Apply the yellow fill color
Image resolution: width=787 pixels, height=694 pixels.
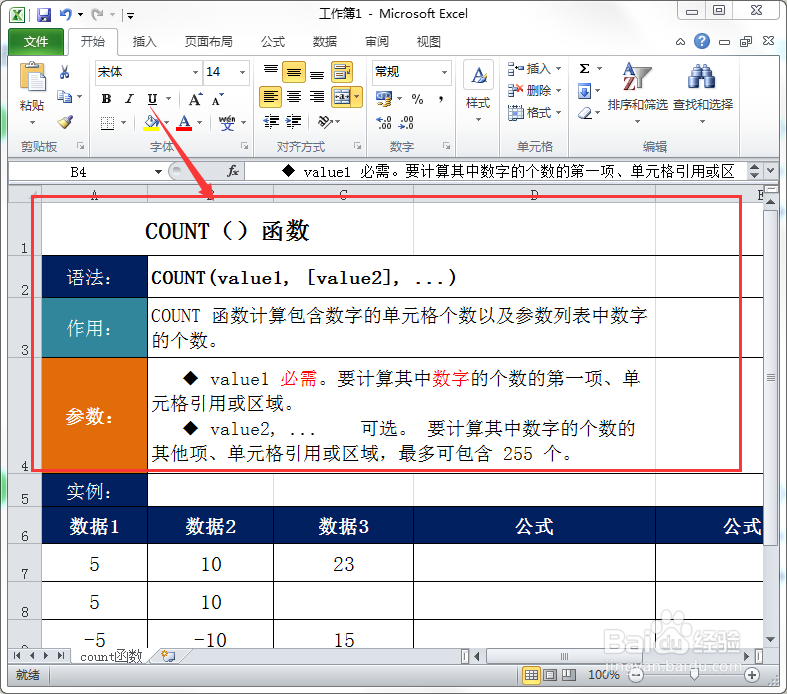point(151,122)
